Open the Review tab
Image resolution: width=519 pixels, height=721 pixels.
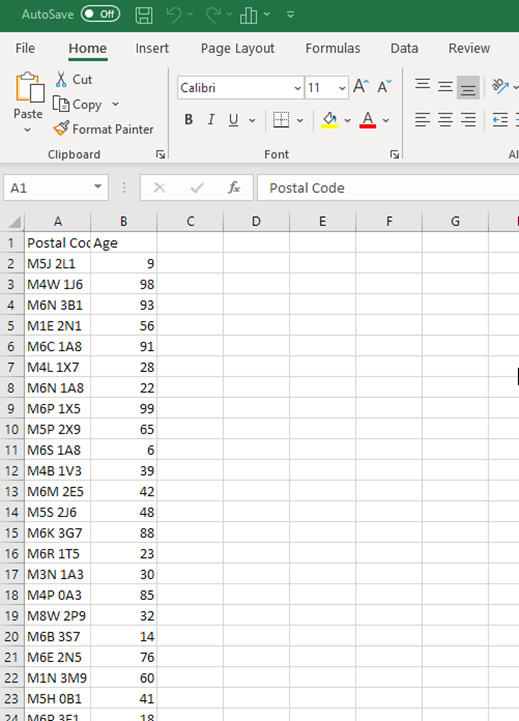click(x=469, y=48)
